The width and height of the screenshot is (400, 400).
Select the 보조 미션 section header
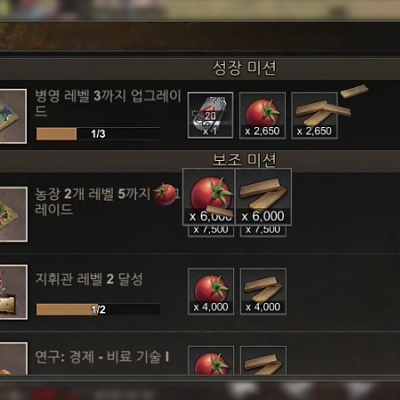244,160
